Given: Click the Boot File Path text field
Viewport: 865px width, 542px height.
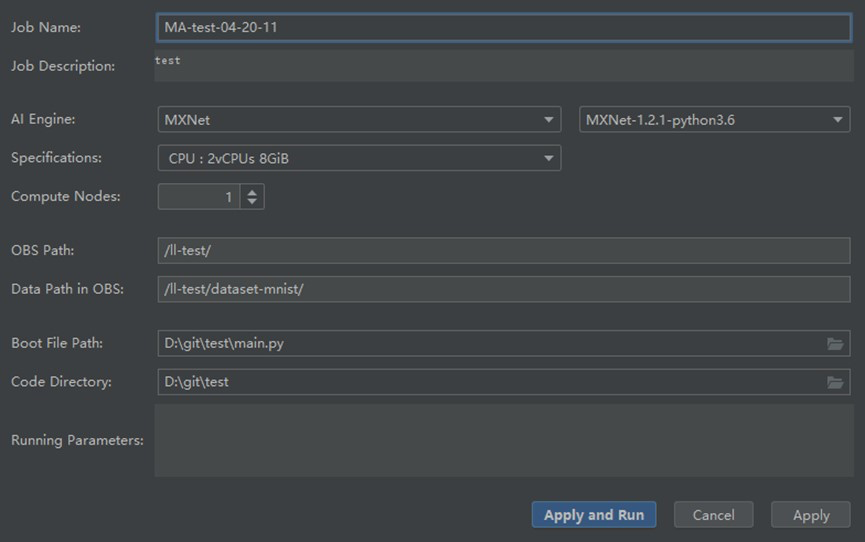Looking at the screenshot, I should tap(490, 344).
